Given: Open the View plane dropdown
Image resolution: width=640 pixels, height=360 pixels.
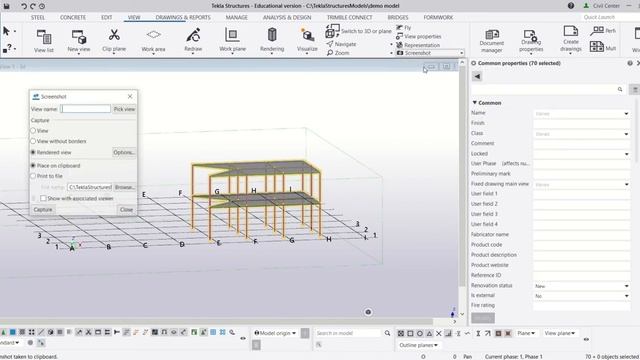Looking at the screenshot, I should click(560, 333).
